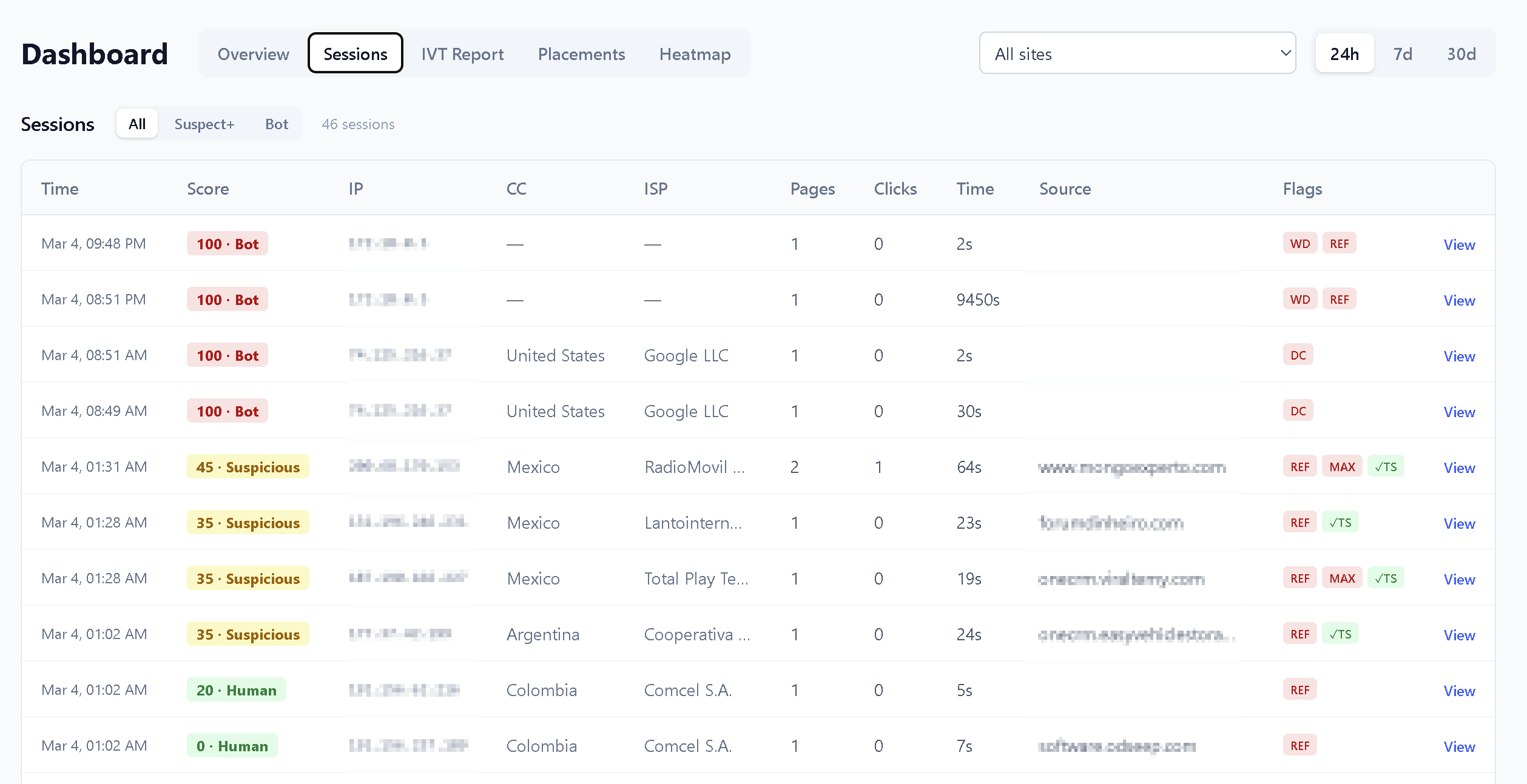
Task: Click the 9450s time value
Action: pos(977,300)
